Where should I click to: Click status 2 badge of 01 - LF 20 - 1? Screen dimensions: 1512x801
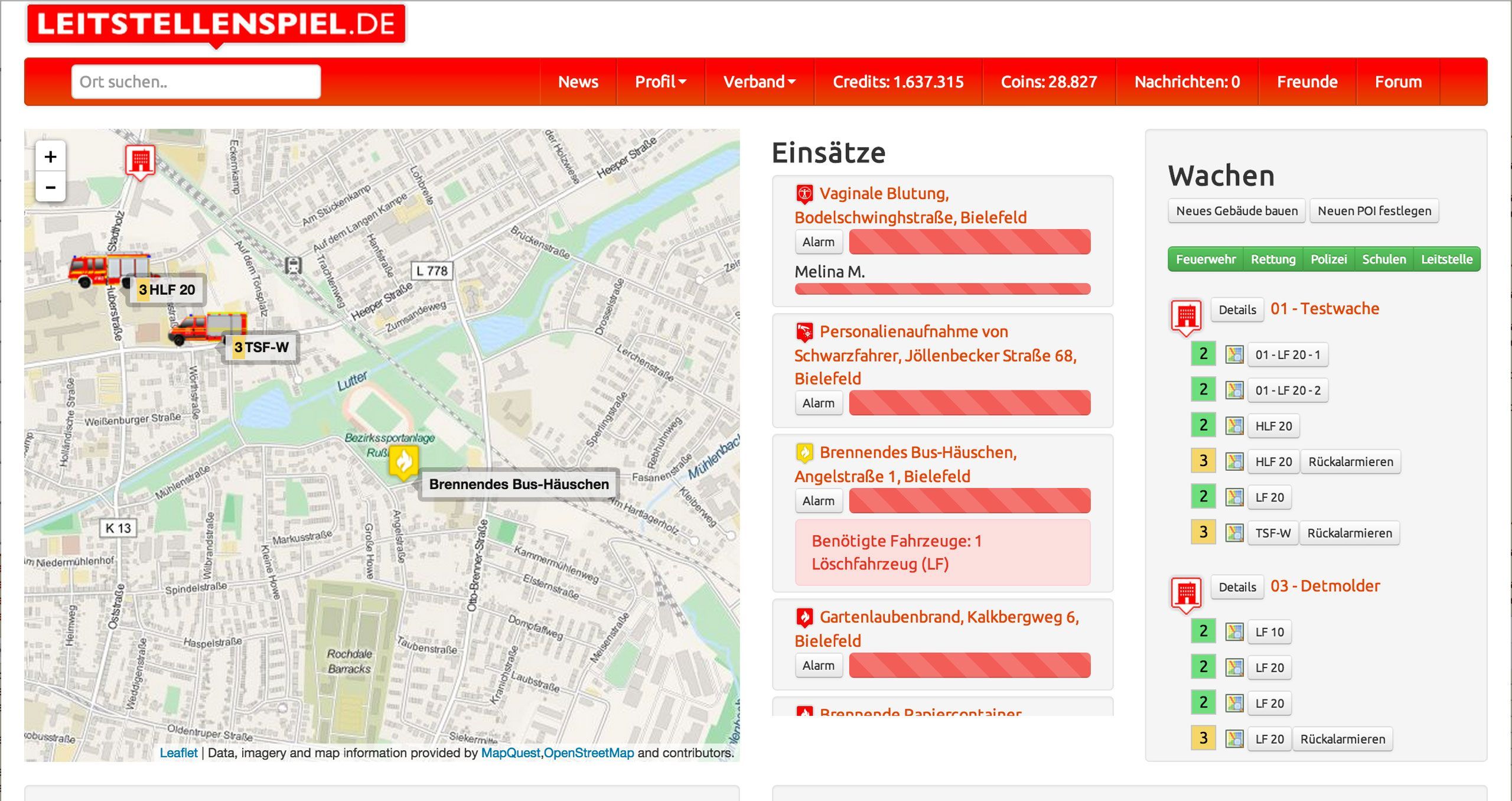1203,354
